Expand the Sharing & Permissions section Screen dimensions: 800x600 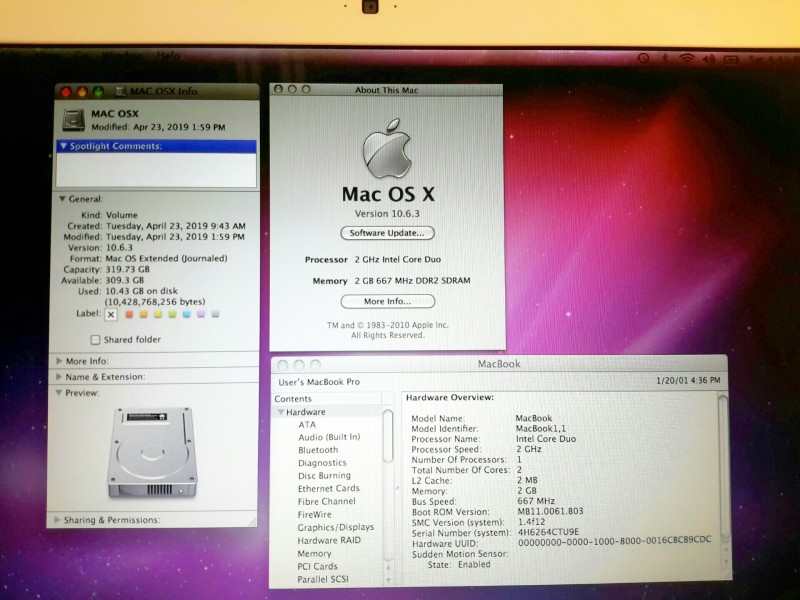point(57,520)
